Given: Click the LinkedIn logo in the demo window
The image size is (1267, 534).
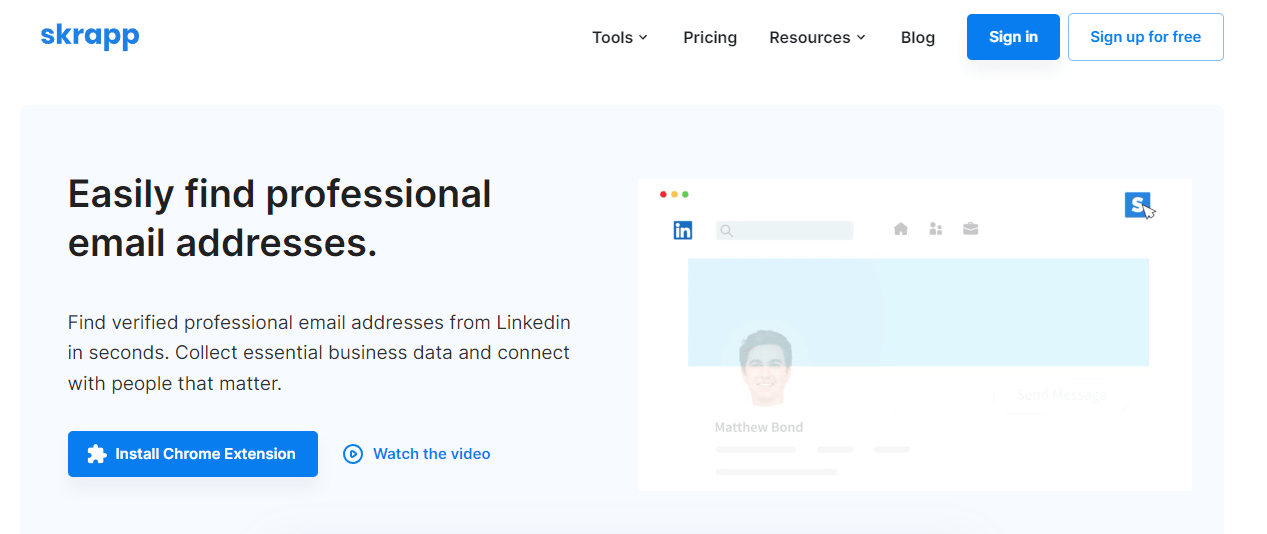Looking at the screenshot, I should pos(683,230).
